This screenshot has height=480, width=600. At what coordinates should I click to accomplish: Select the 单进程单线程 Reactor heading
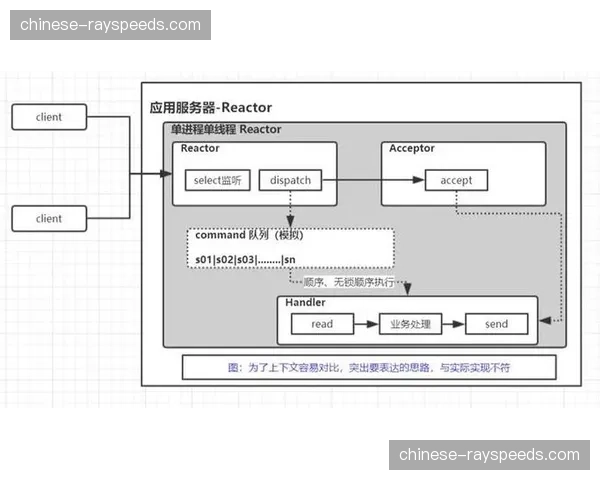[x=226, y=130]
